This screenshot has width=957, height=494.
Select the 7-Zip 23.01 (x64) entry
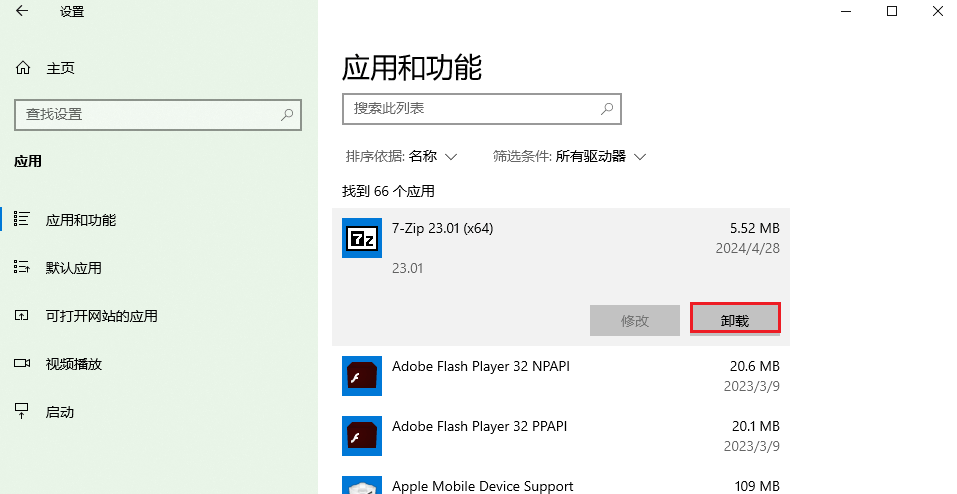(561, 277)
